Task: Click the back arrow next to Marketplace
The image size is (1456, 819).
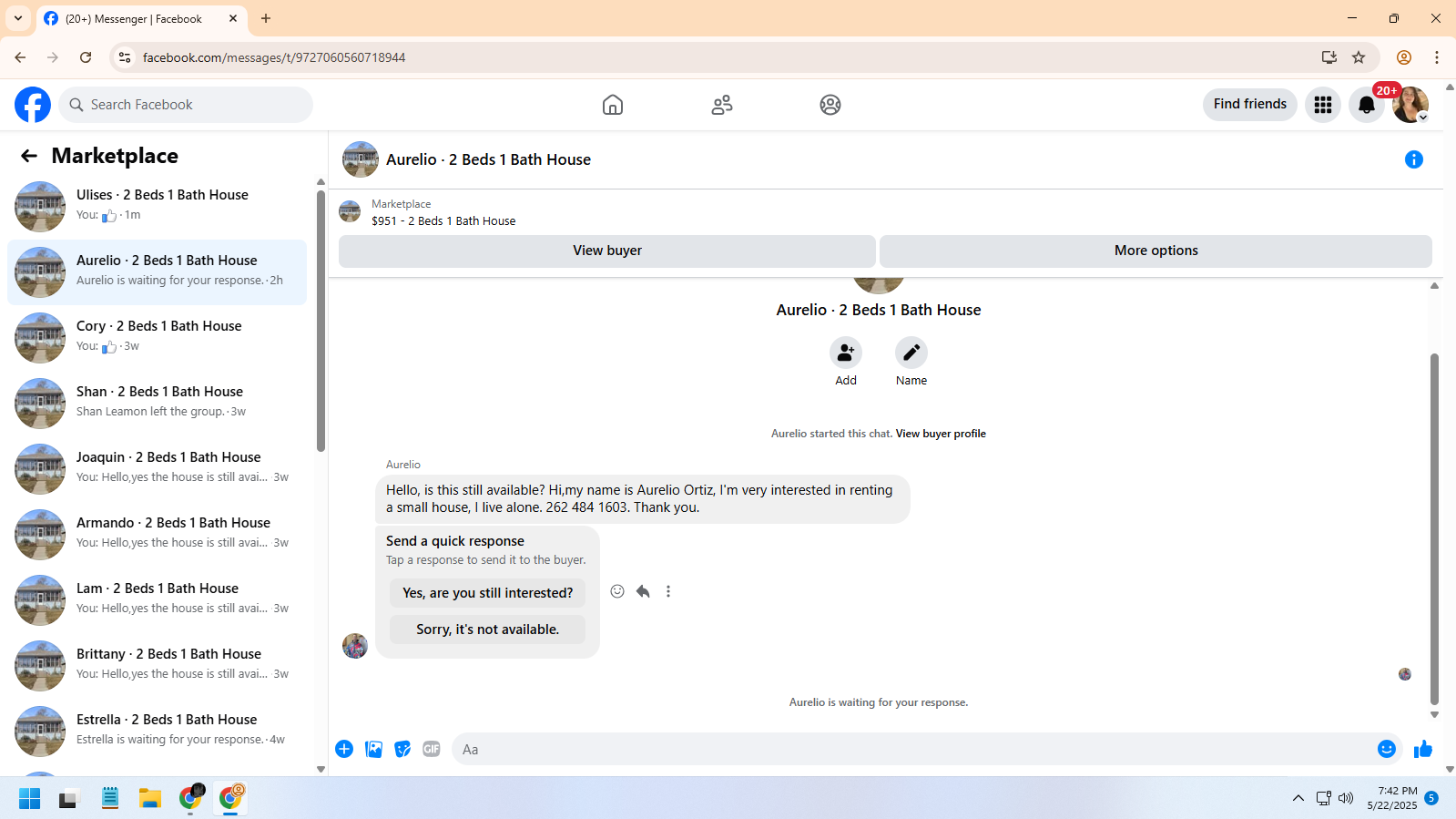Action: (x=29, y=156)
